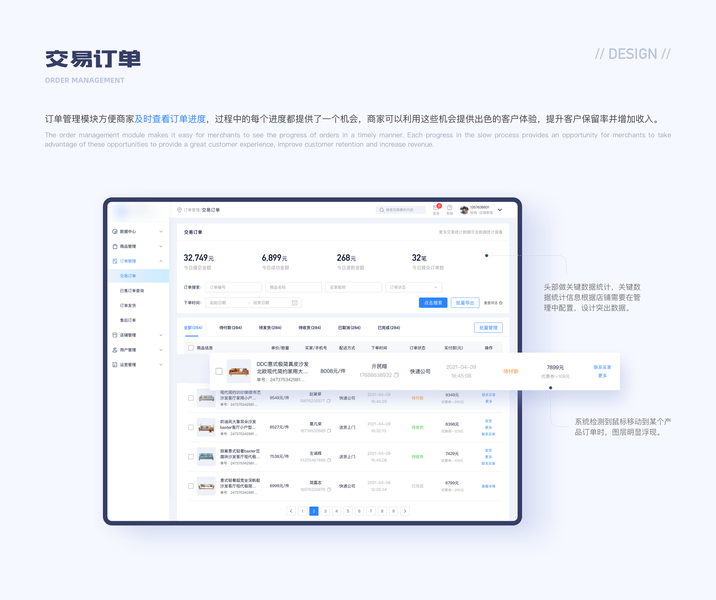Click the help question-mark icon
The image size is (716, 600).
click(450, 208)
